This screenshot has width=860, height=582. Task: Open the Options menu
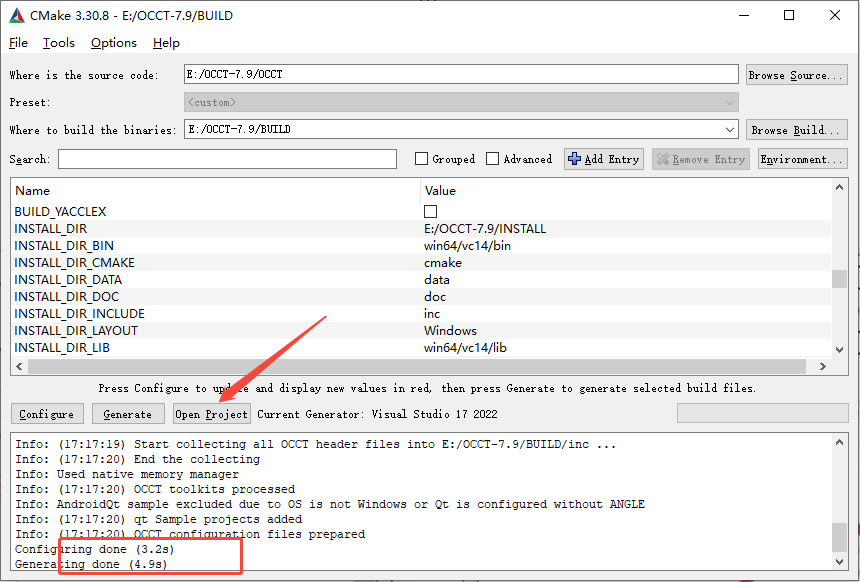[114, 43]
